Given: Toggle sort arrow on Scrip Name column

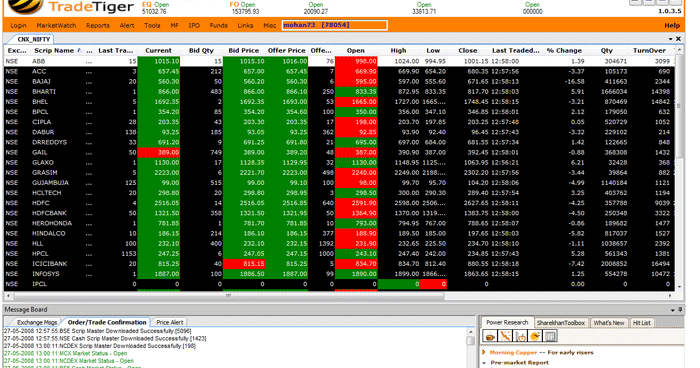Looking at the screenshot, I should (x=79, y=50).
